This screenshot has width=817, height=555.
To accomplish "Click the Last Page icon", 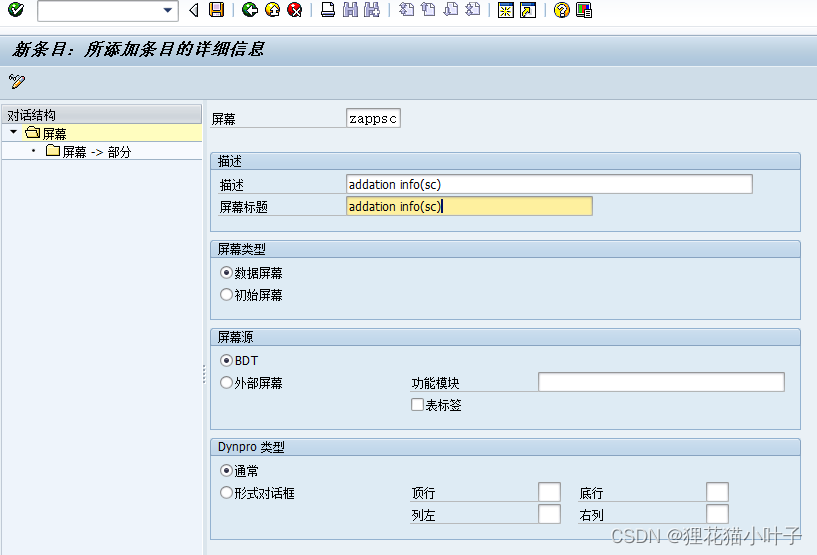I will point(472,9).
